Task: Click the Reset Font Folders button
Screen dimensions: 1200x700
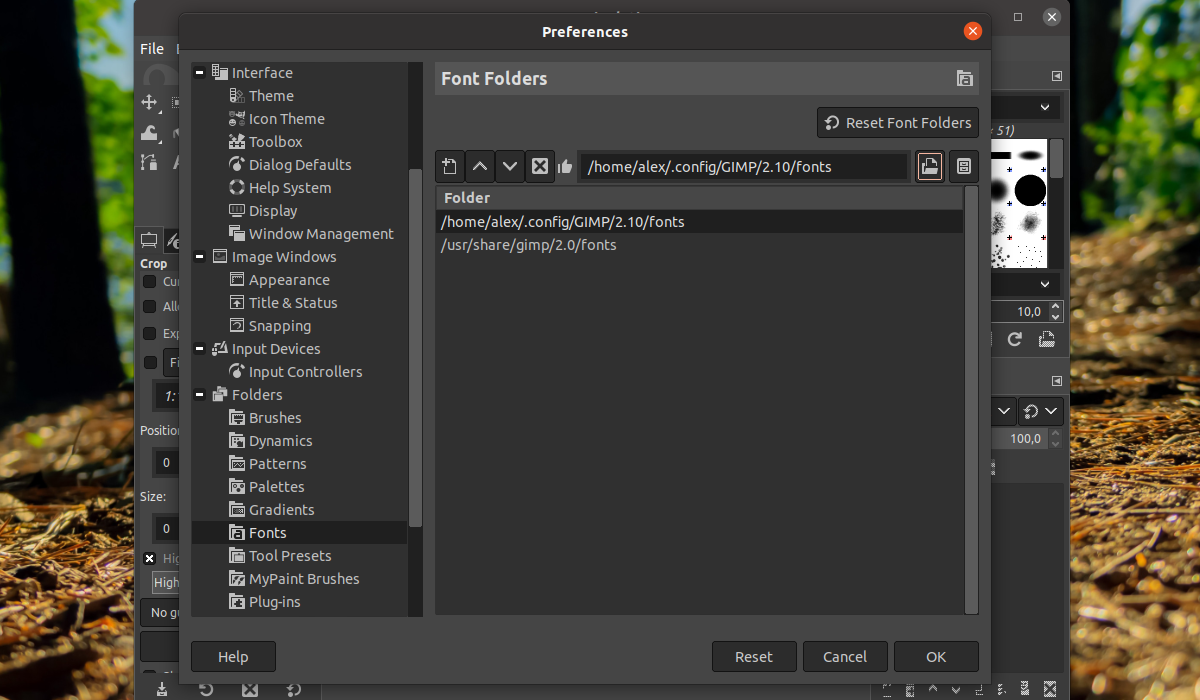Action: 898,123
